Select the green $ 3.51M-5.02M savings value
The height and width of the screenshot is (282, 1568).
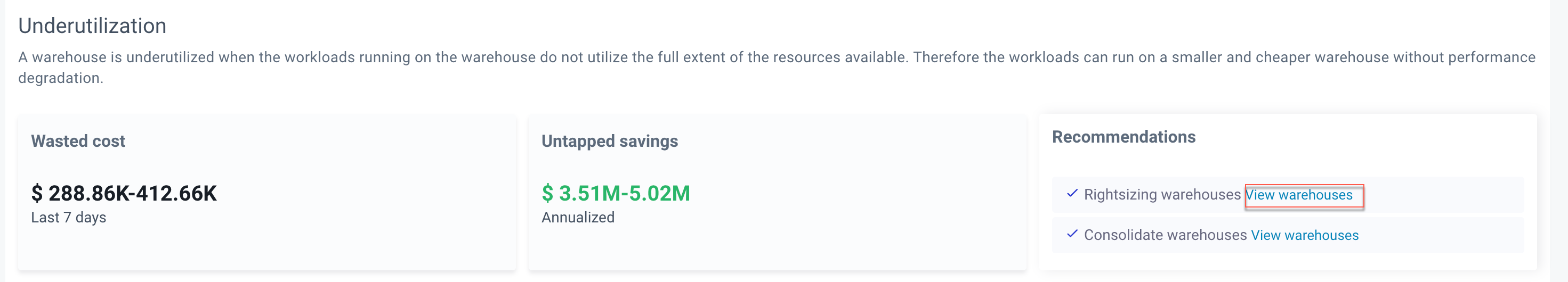coord(616,193)
